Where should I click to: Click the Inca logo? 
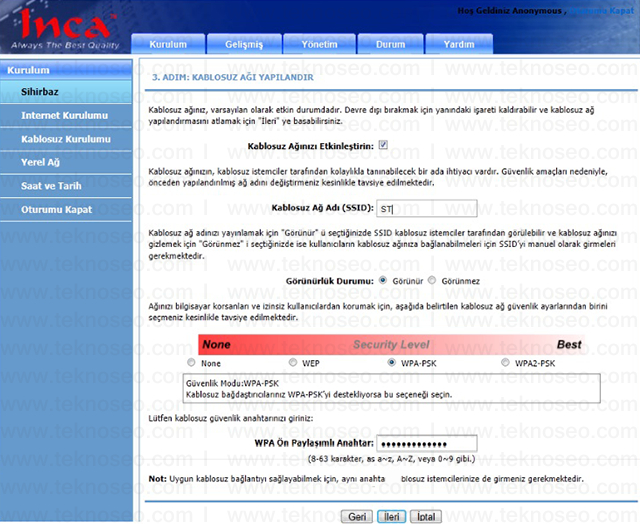[65, 29]
